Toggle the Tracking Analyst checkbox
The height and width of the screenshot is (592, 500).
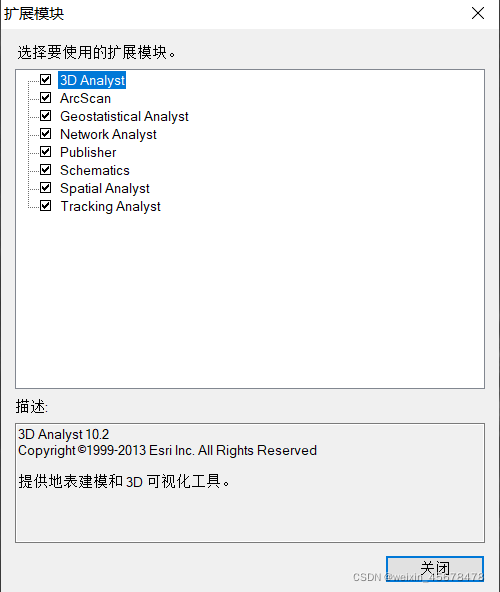click(x=45, y=206)
